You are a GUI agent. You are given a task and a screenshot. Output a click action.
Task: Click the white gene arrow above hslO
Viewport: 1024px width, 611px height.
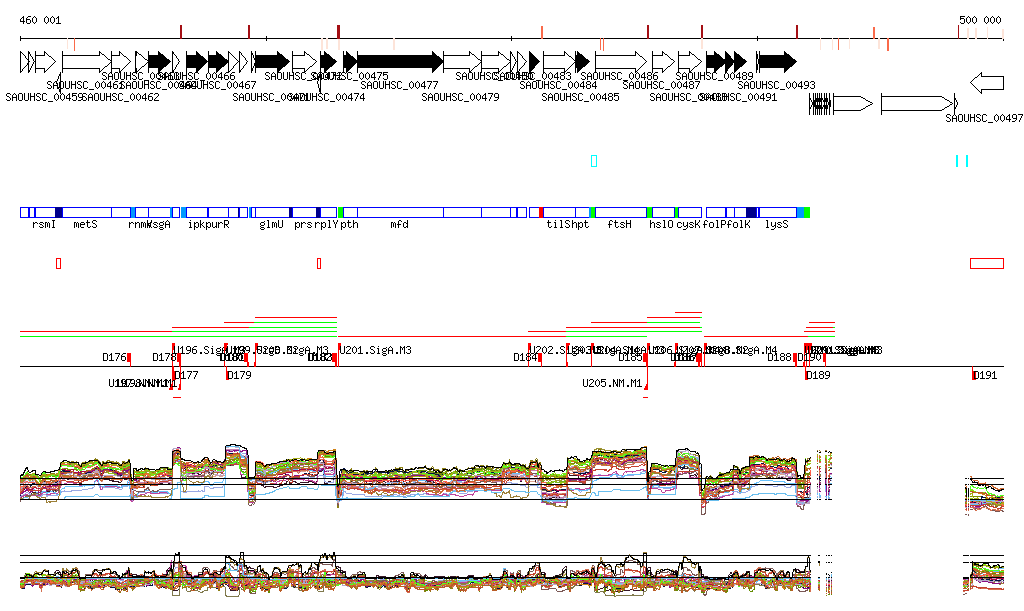(663, 62)
